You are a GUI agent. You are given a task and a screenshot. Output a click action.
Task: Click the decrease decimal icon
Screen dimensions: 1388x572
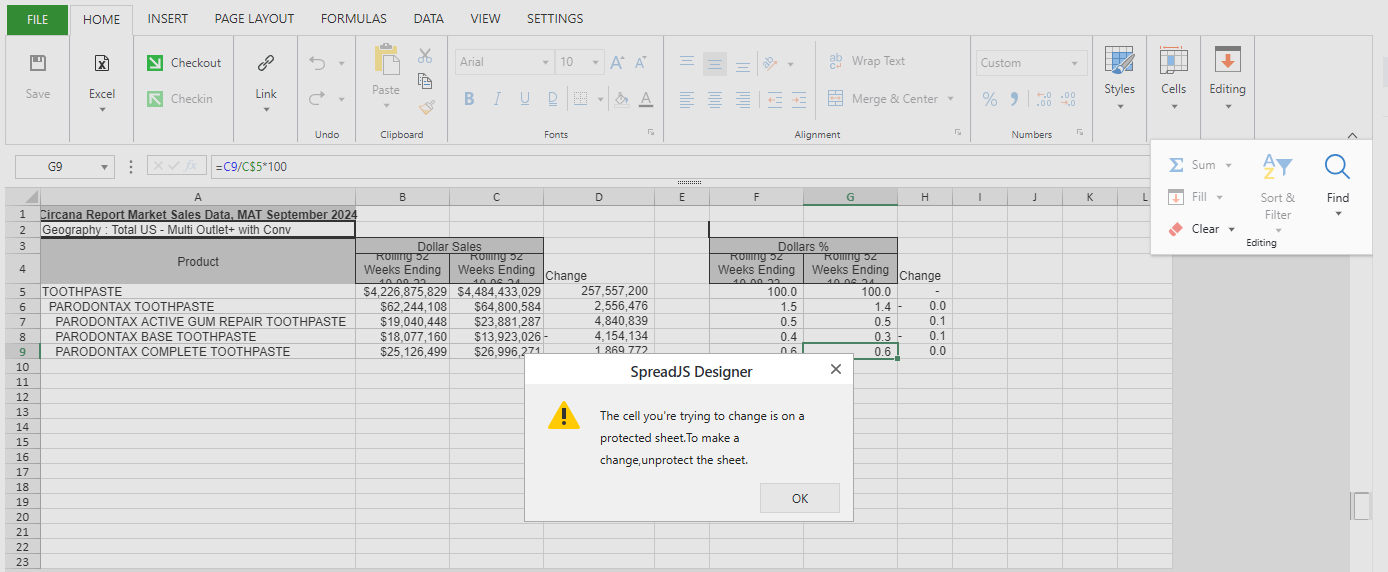1068,99
